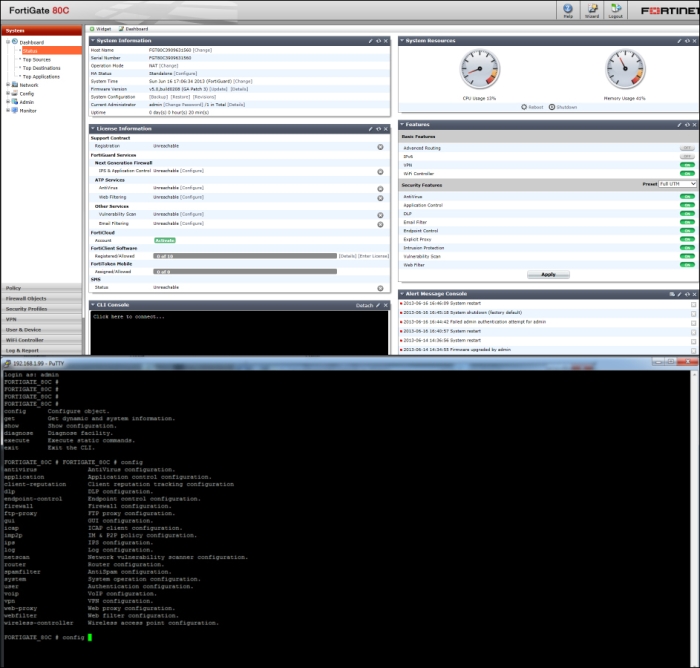Click the Email Filtering status icon

click(380, 224)
